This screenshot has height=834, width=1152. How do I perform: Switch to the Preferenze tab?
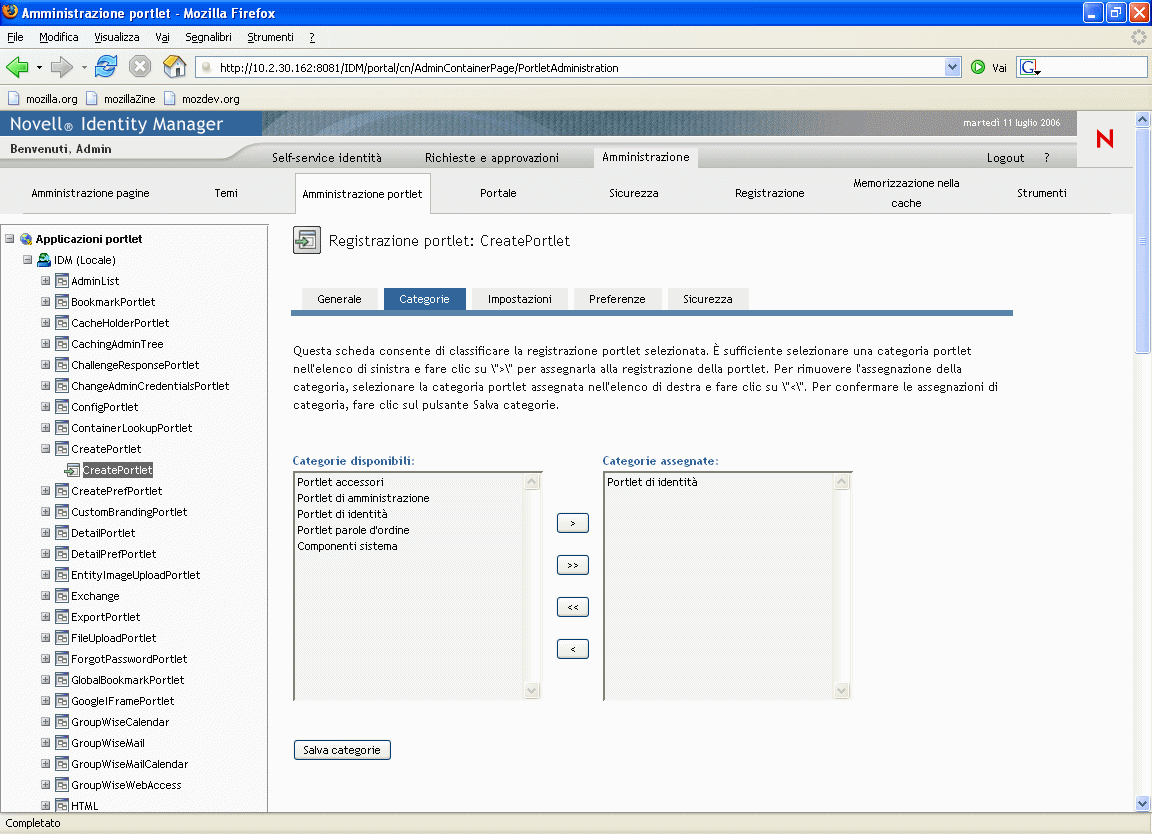[x=617, y=299]
